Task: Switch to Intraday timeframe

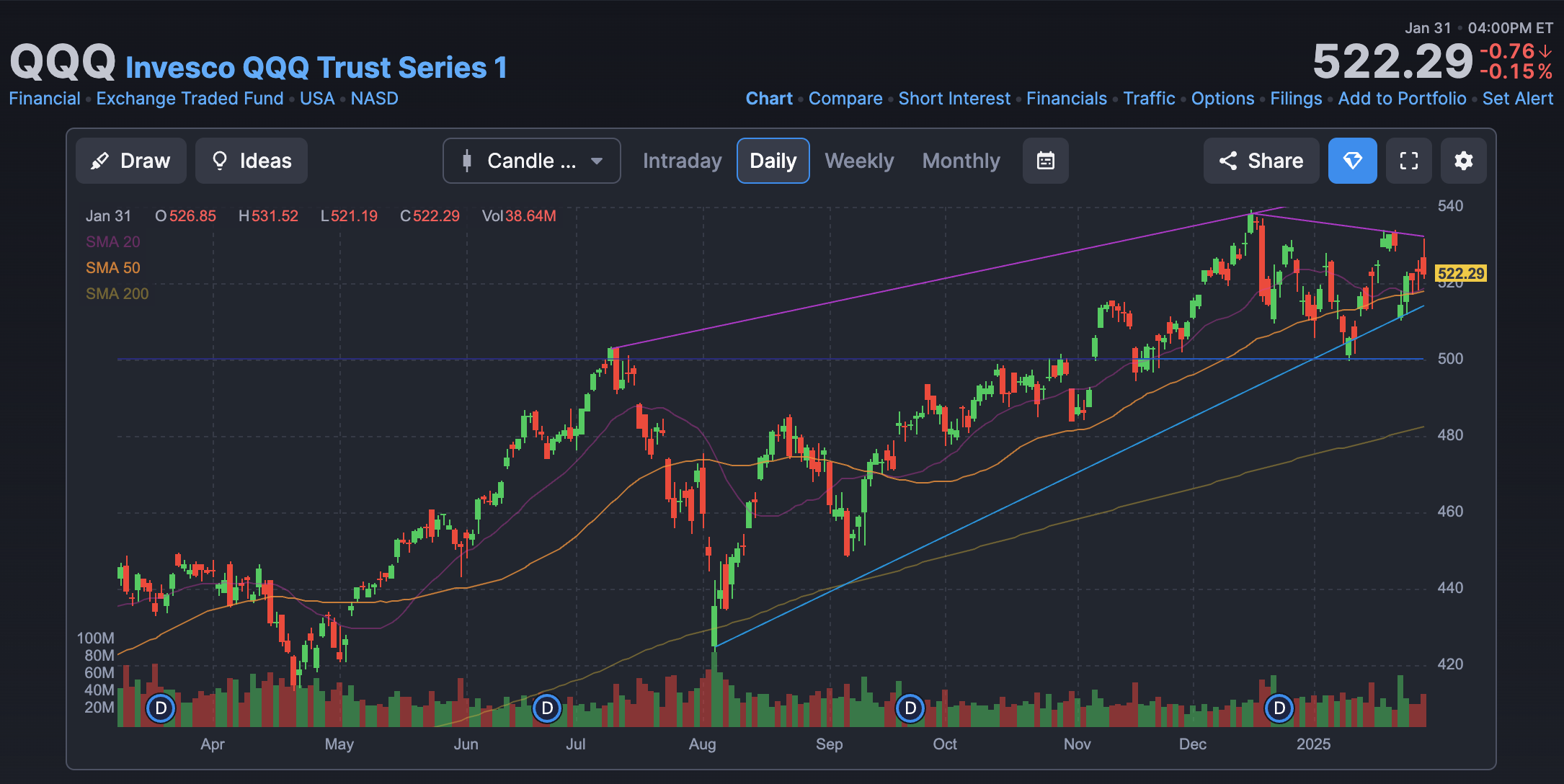Action: tap(682, 161)
